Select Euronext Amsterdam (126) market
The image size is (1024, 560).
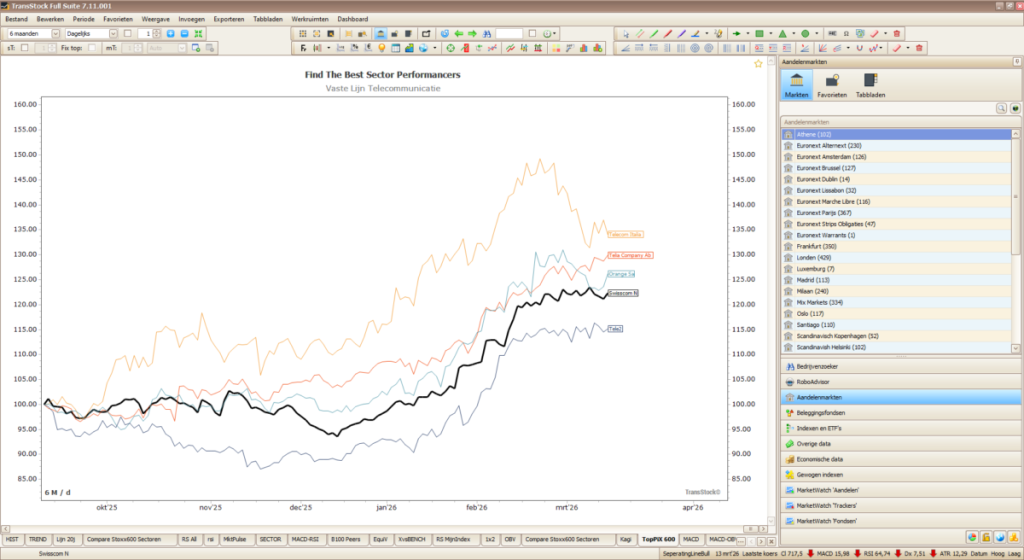896,157
